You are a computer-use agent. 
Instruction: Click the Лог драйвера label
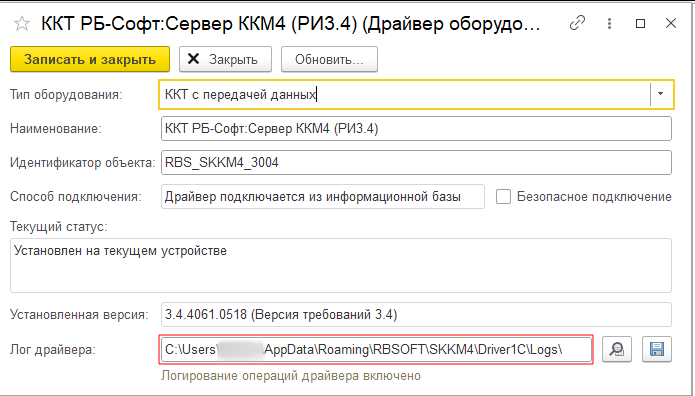point(53,350)
